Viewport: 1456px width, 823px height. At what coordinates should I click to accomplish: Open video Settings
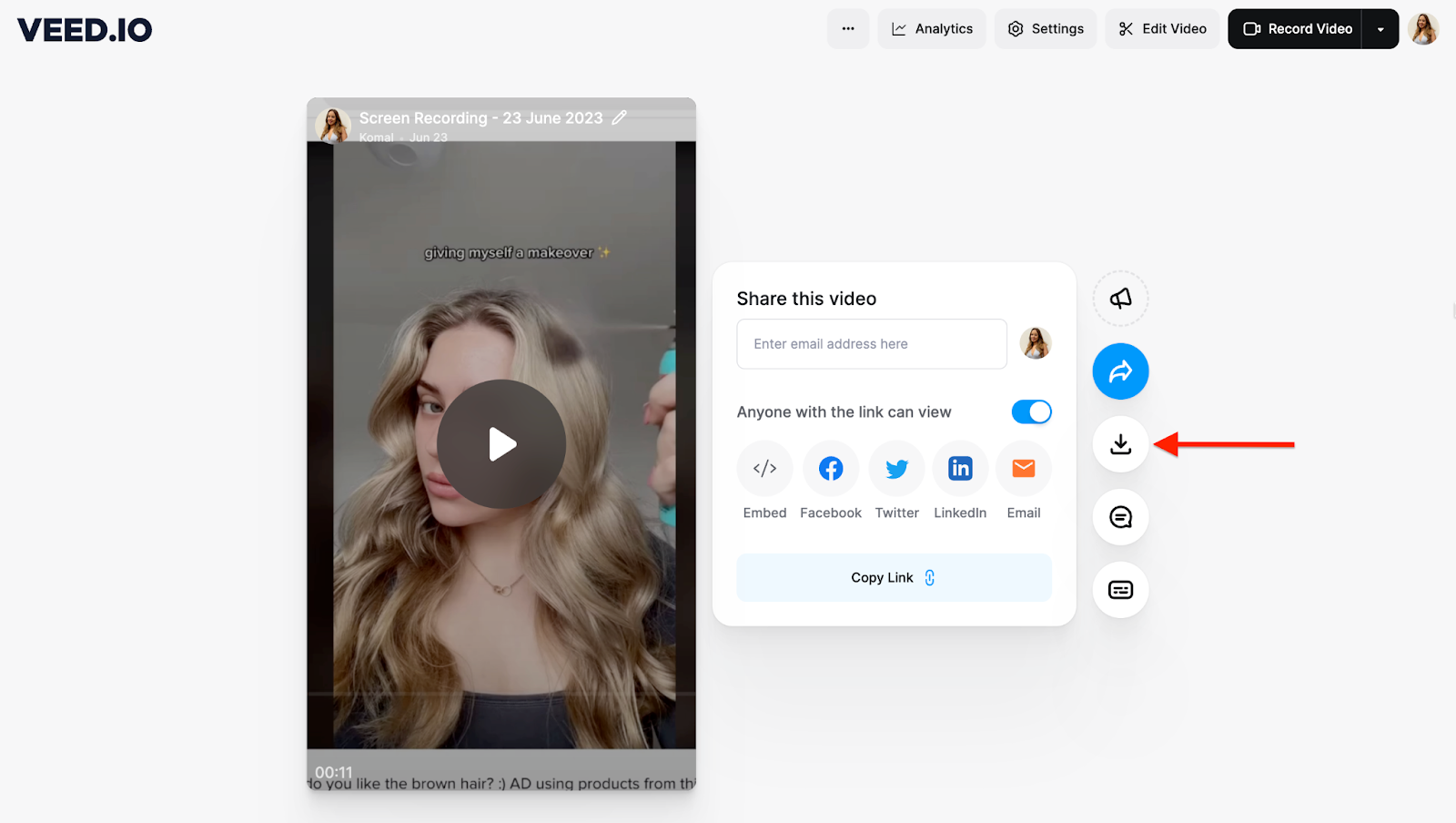click(1046, 29)
